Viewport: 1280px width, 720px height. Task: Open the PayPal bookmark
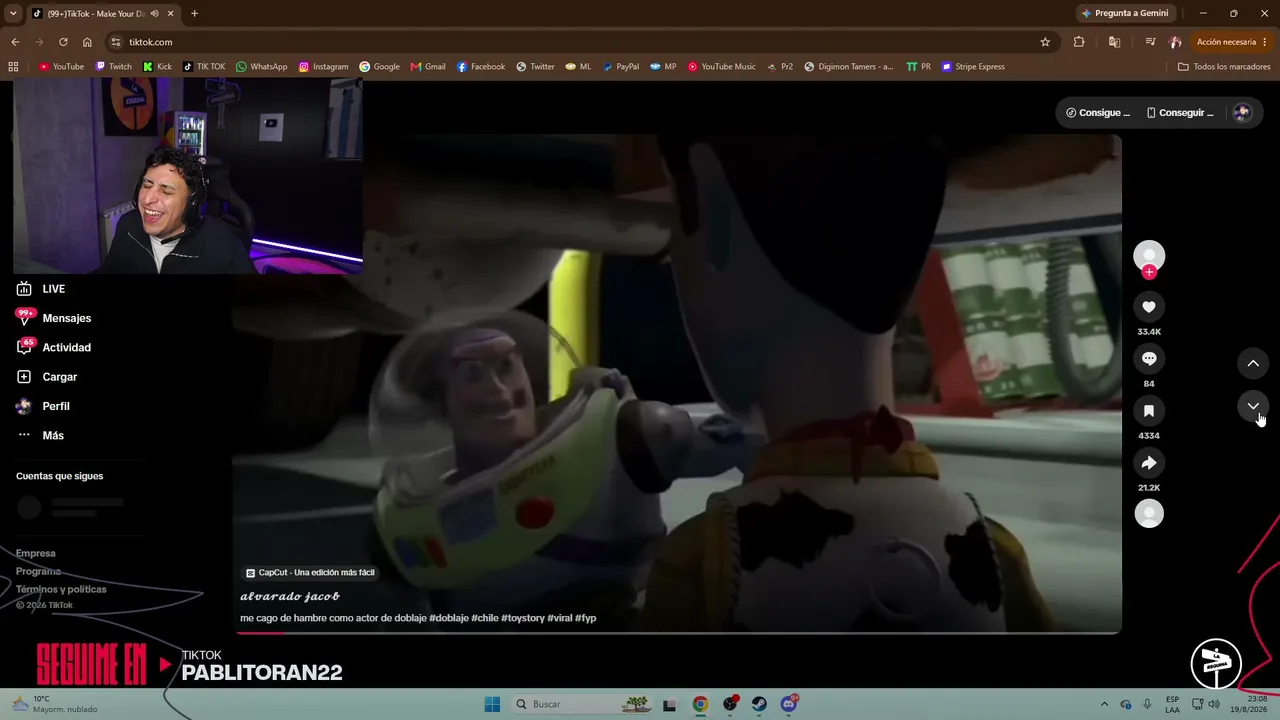coord(620,67)
